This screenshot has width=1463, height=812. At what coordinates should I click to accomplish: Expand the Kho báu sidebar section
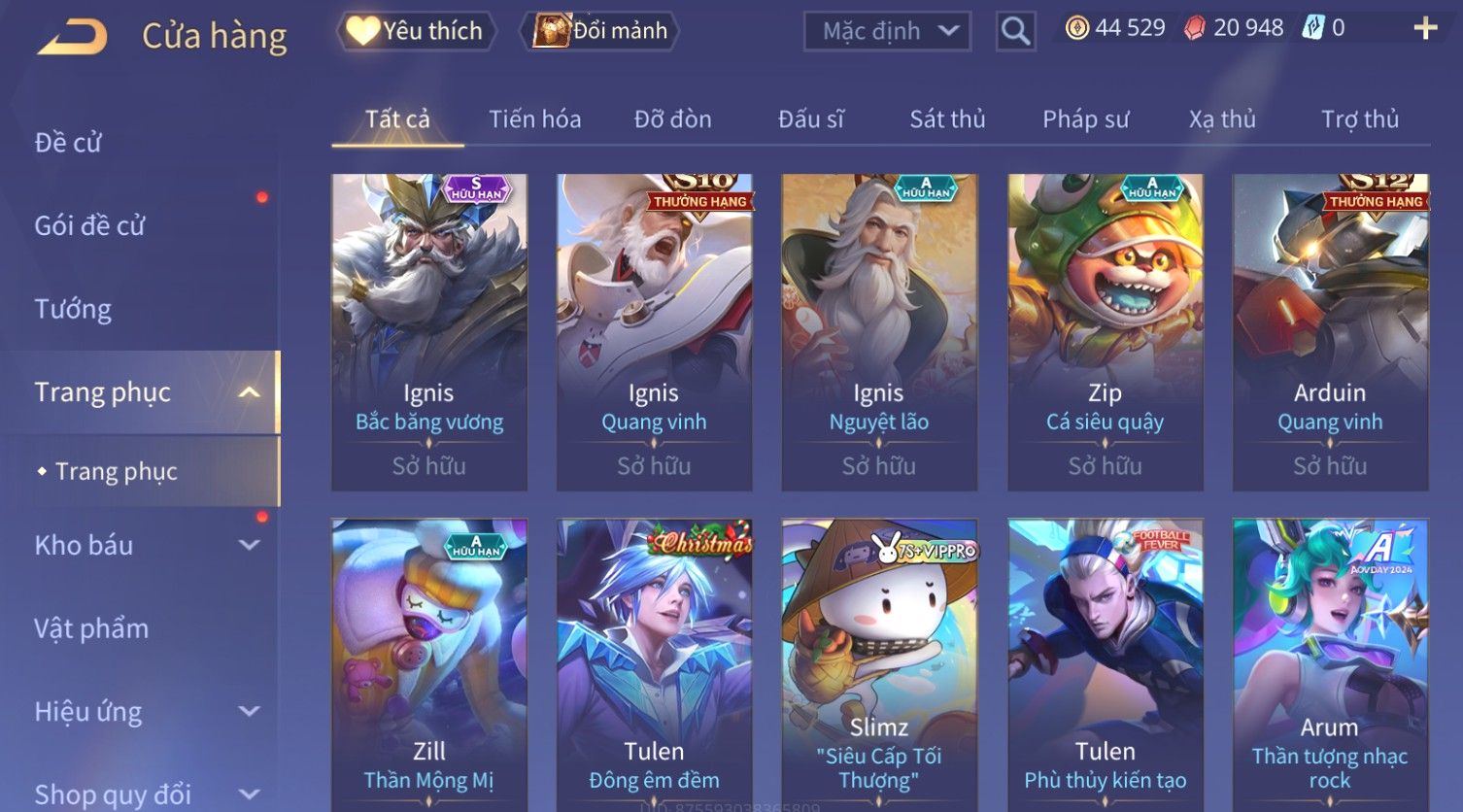(x=250, y=546)
